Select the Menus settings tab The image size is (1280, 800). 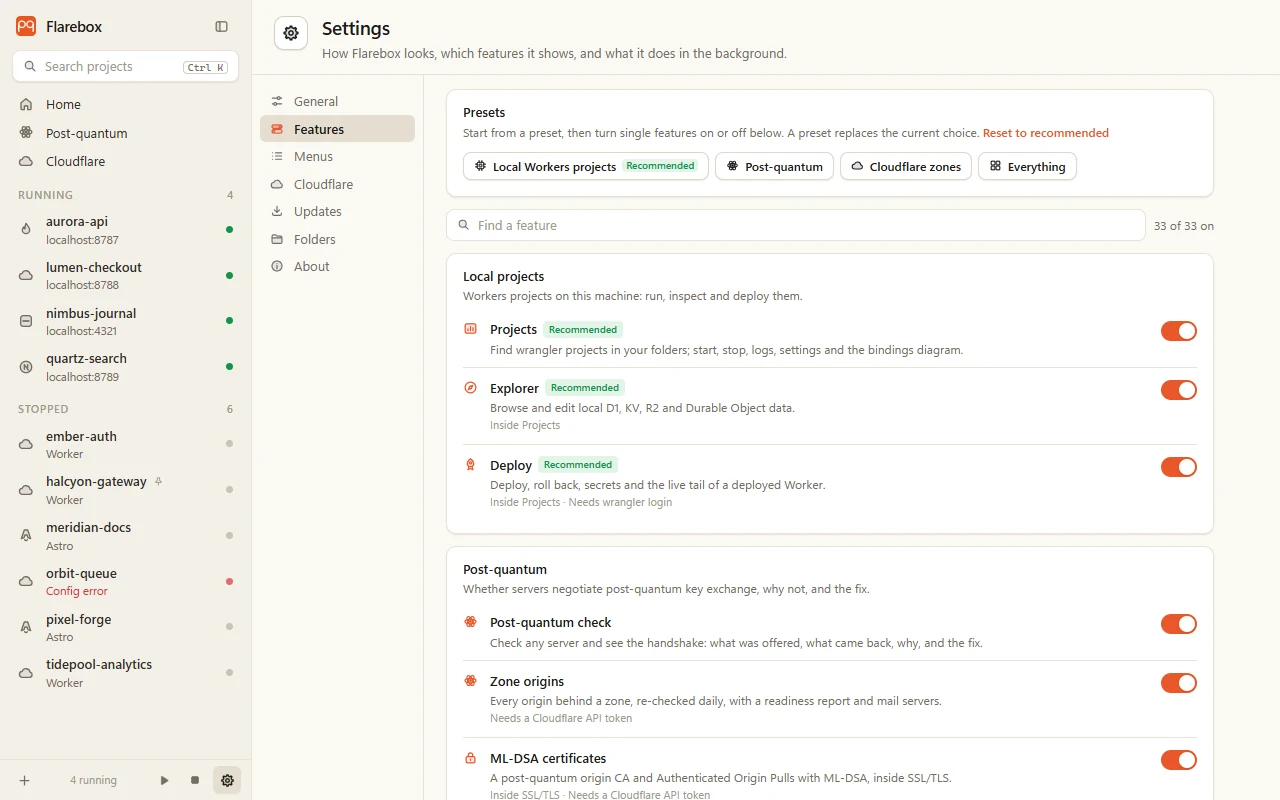tap(337, 156)
